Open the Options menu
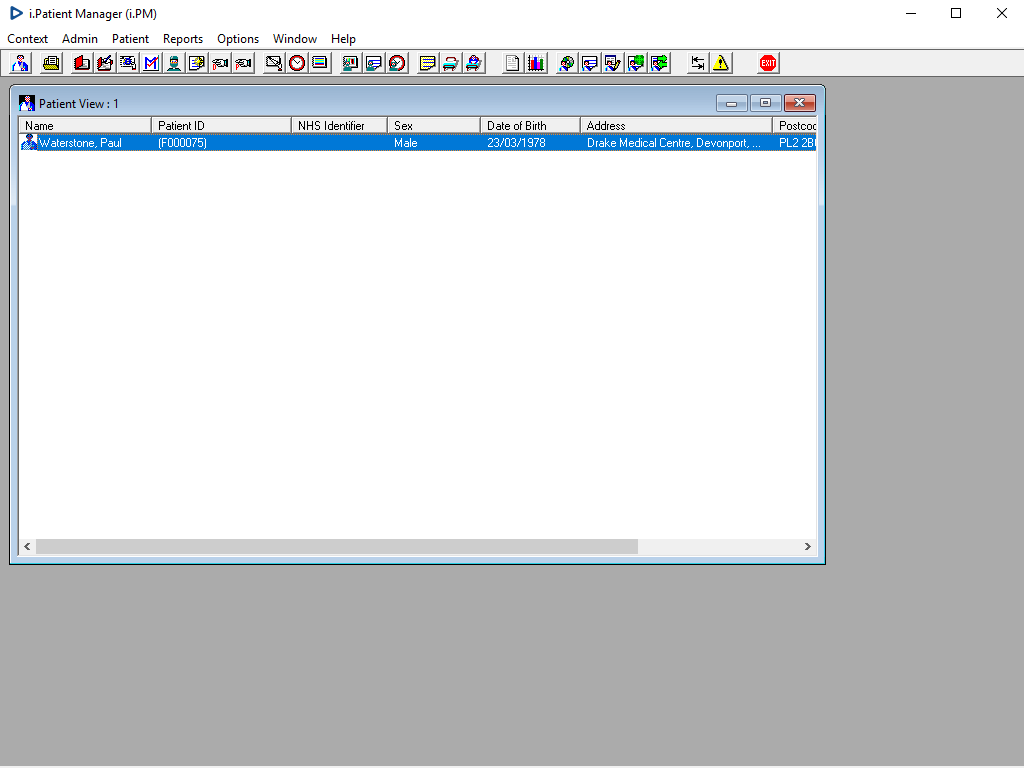1024x768 pixels. pos(238,39)
